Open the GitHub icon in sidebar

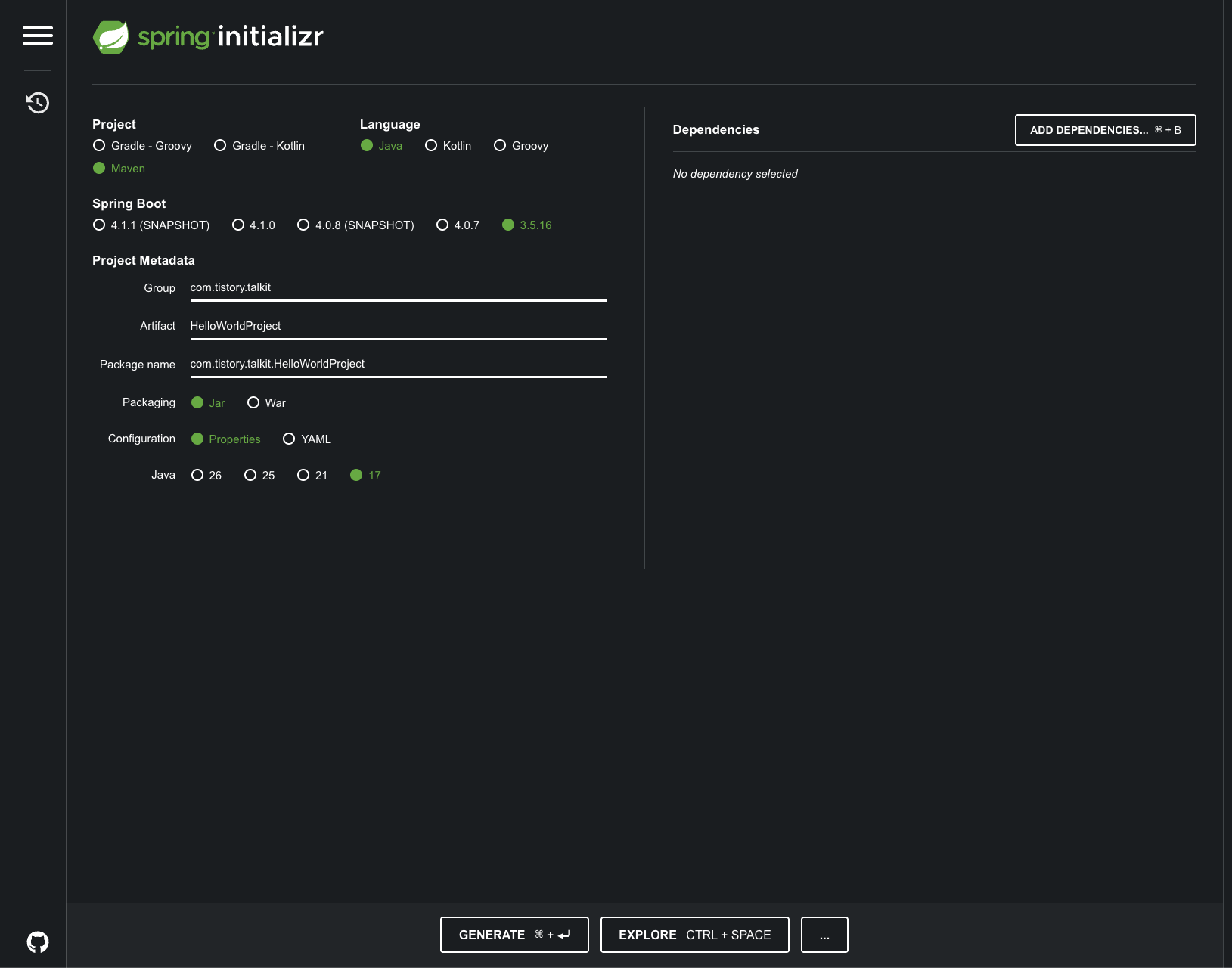[38, 942]
